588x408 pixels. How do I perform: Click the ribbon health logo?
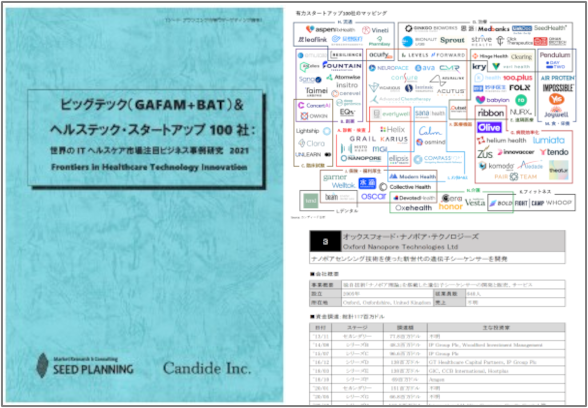point(490,113)
